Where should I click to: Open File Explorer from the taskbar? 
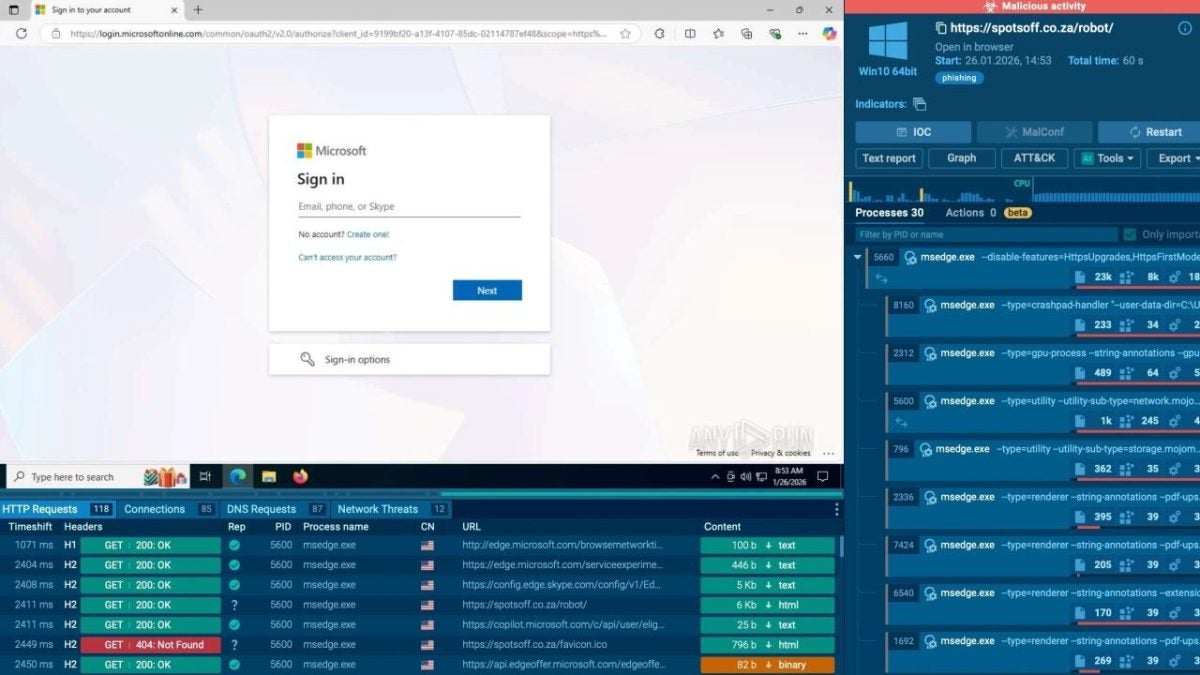[x=268, y=476]
